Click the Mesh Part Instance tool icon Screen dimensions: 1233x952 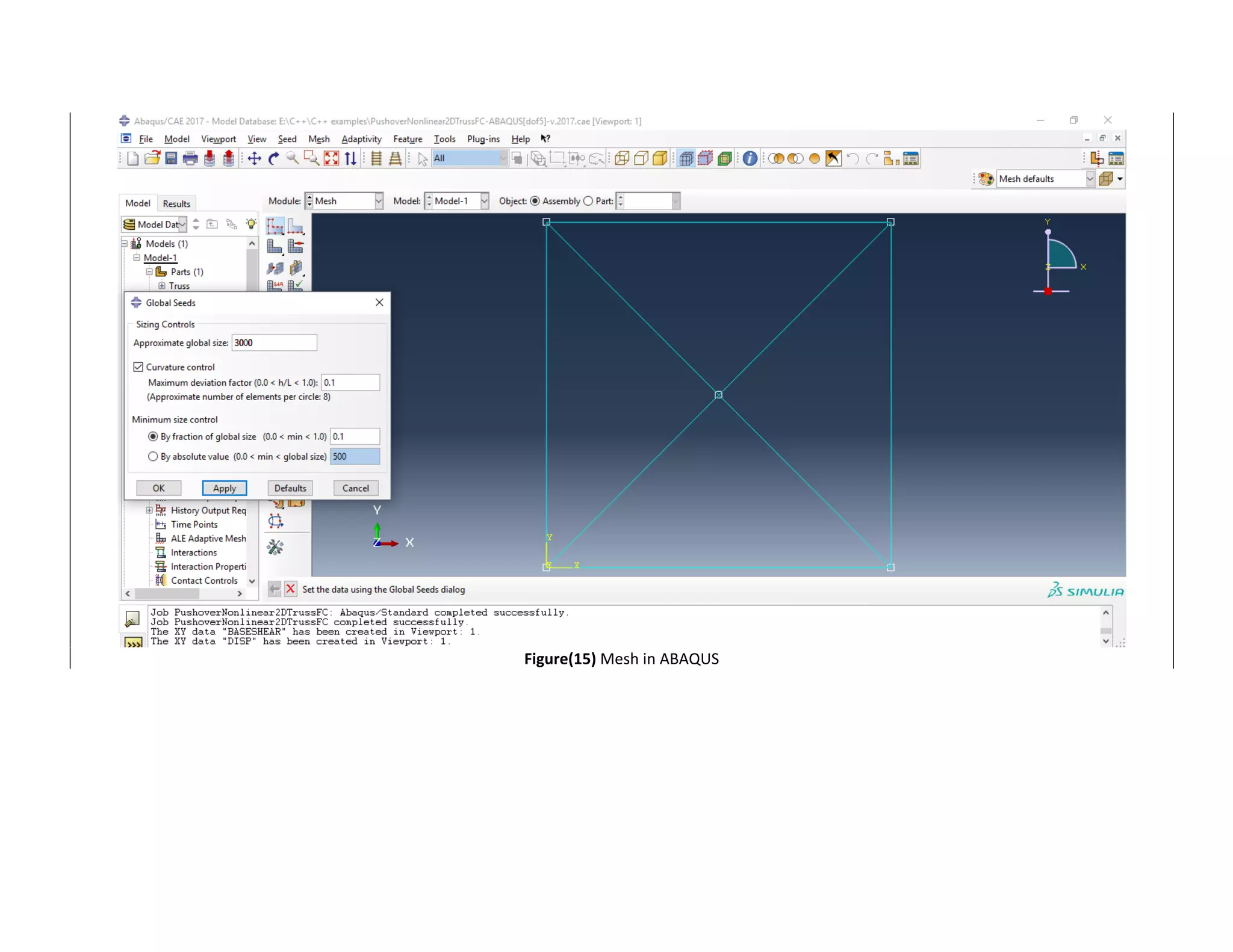point(275,247)
